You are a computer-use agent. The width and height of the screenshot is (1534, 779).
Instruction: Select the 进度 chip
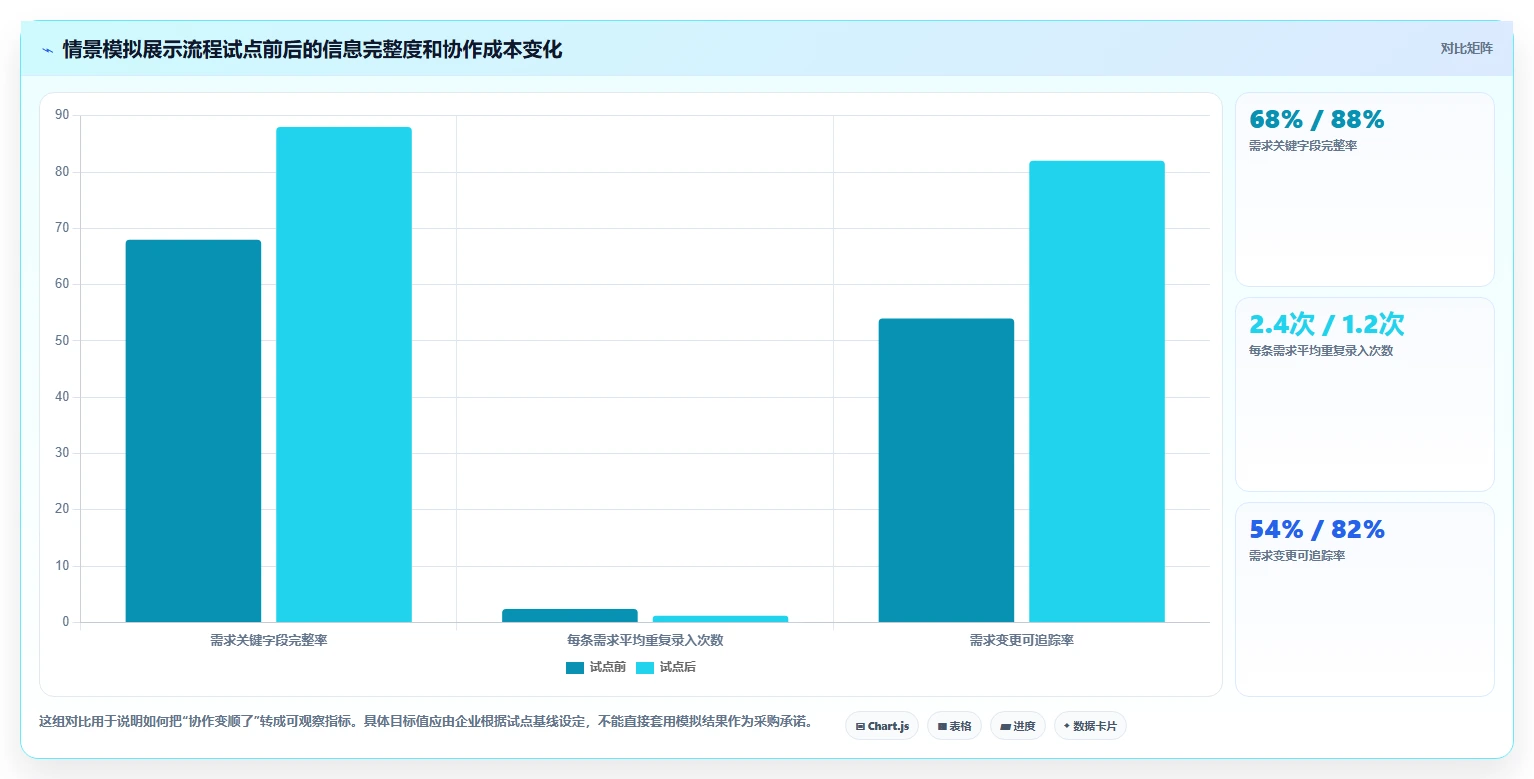tap(1018, 726)
